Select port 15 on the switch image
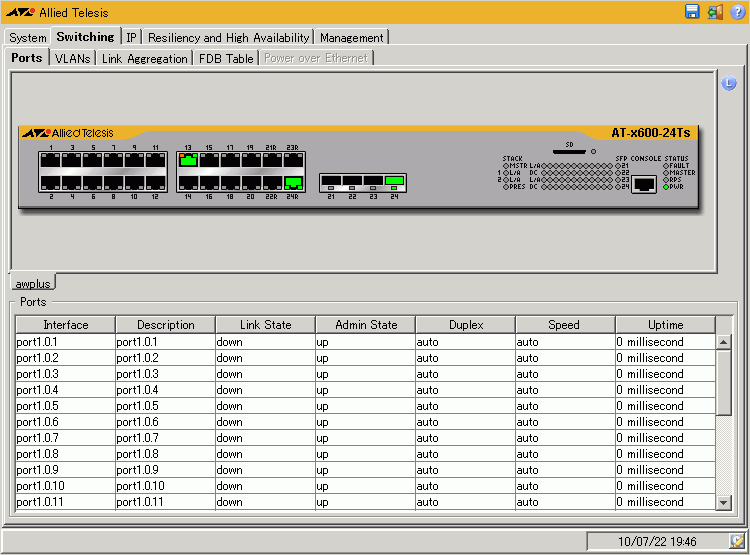Screen dimensions: 750x555 tap(209, 160)
